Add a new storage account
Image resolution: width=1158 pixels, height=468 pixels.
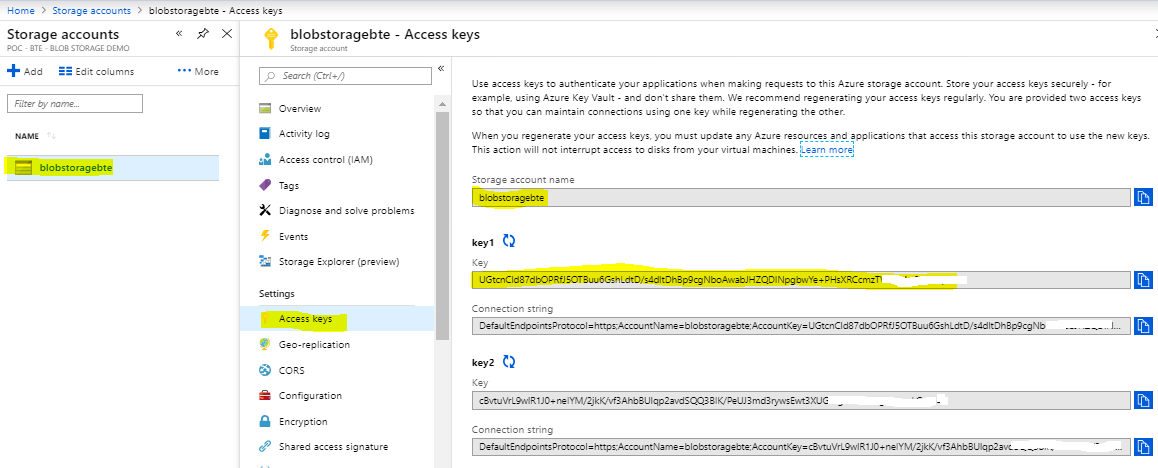click(x=25, y=72)
